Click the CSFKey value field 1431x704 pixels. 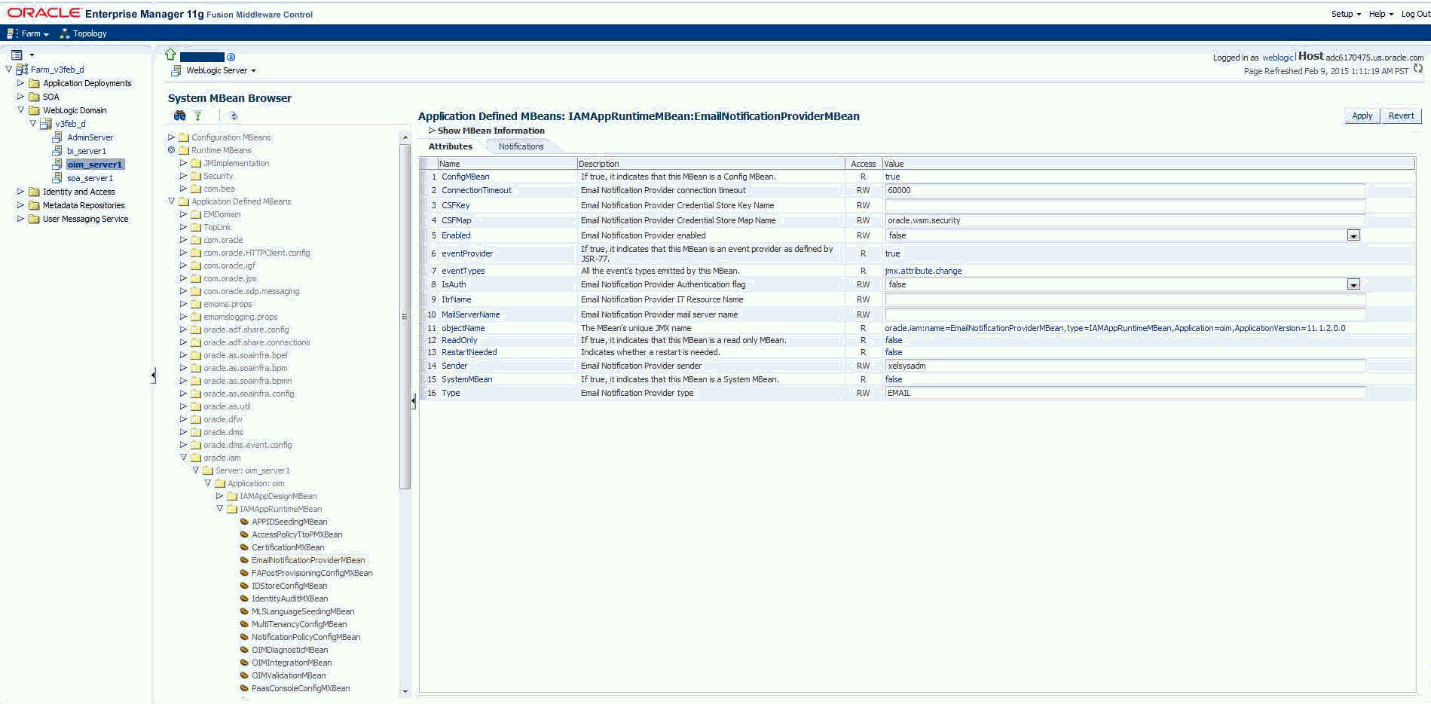click(1125, 205)
